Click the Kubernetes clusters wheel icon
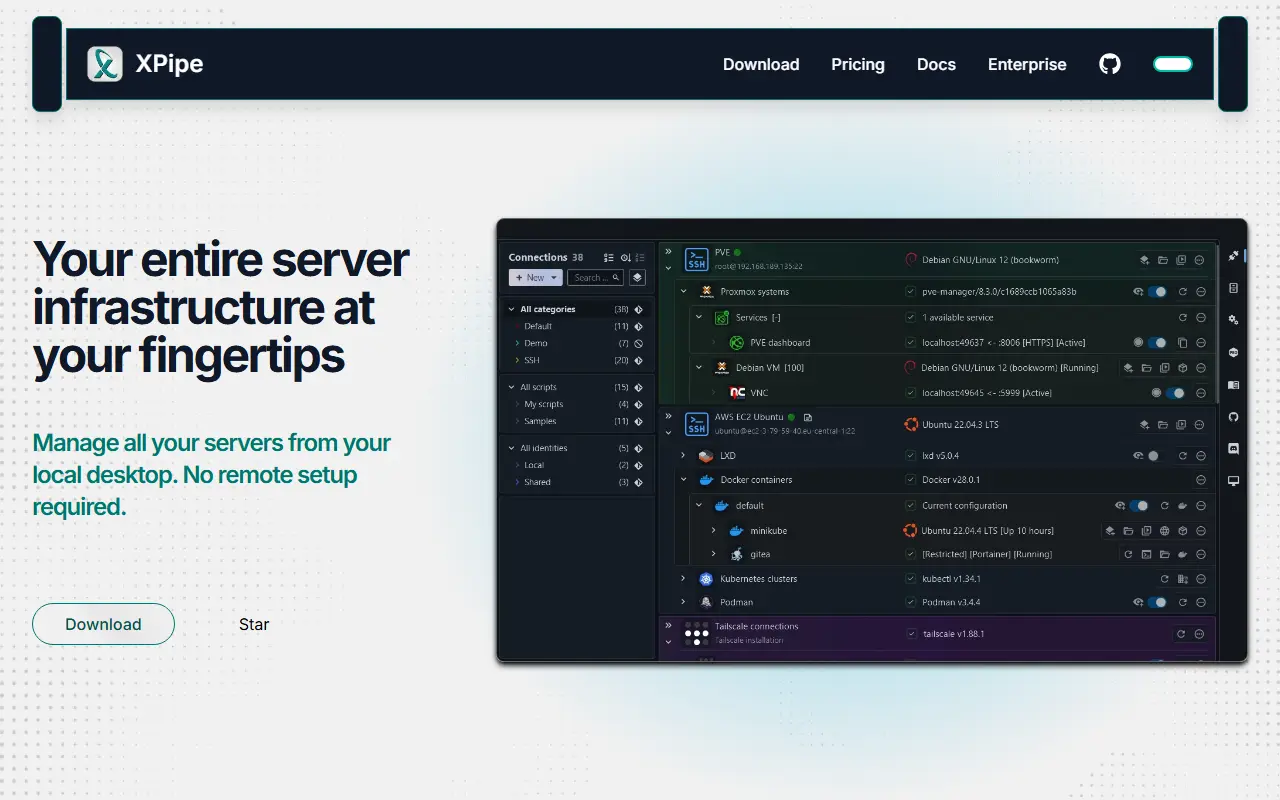1280x800 pixels. pos(706,579)
